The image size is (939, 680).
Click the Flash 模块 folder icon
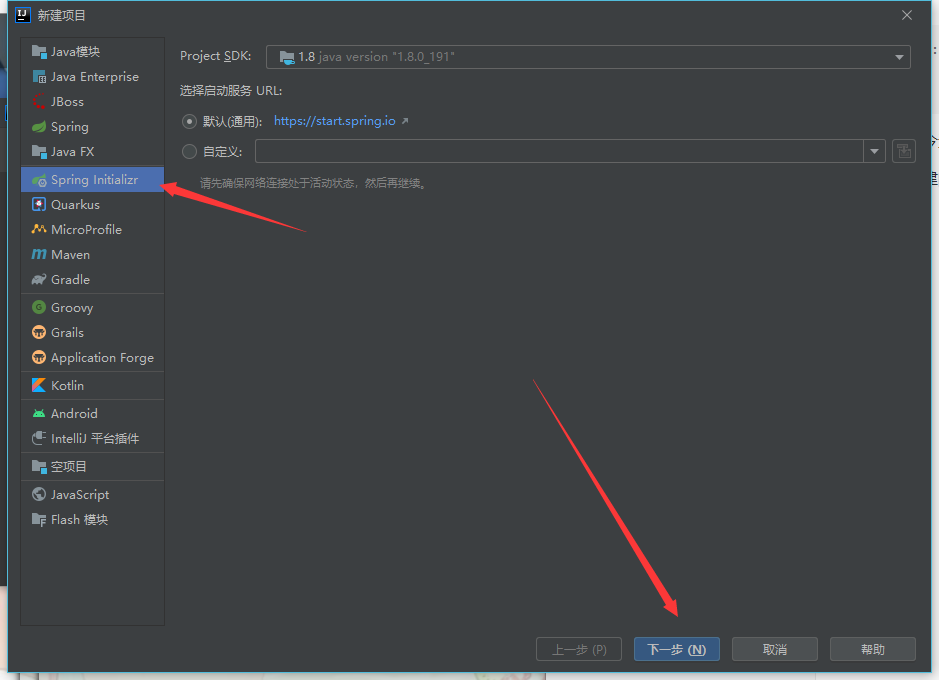tap(39, 520)
